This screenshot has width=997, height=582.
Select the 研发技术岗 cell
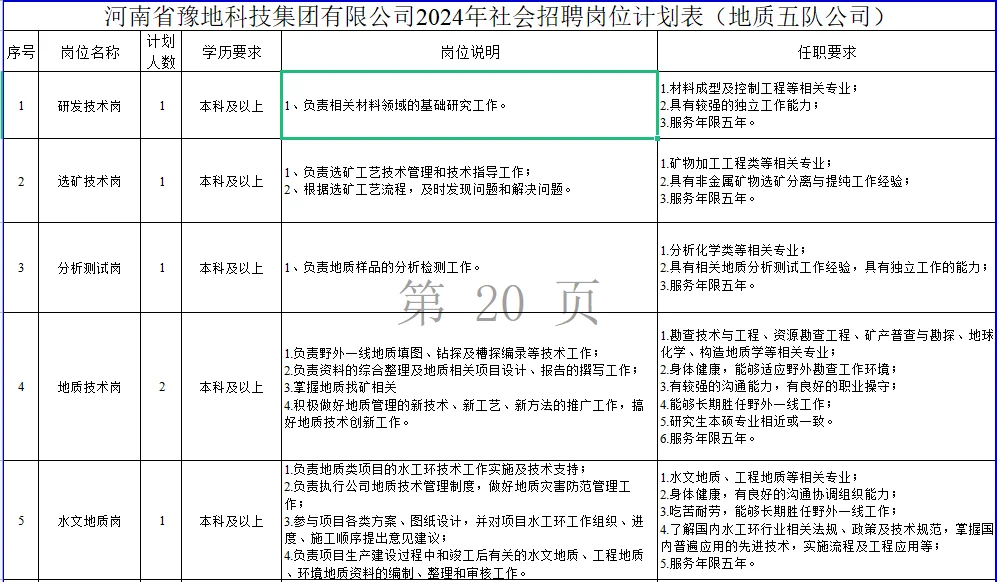[x=90, y=105]
